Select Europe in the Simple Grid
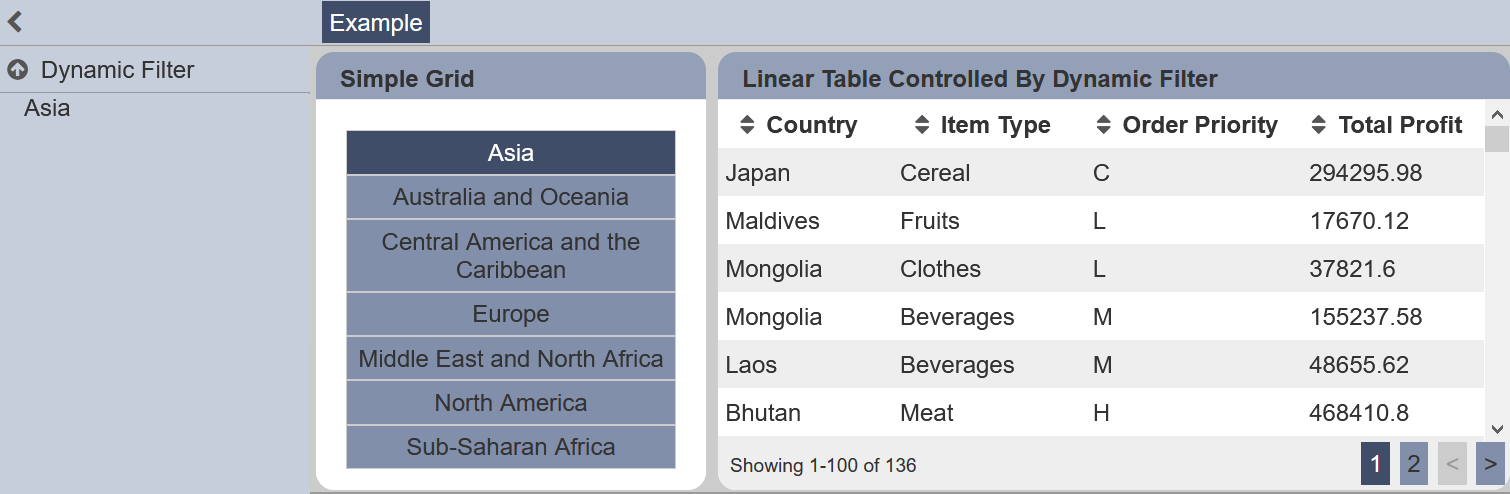Screen dimensions: 1510x494 [511, 314]
